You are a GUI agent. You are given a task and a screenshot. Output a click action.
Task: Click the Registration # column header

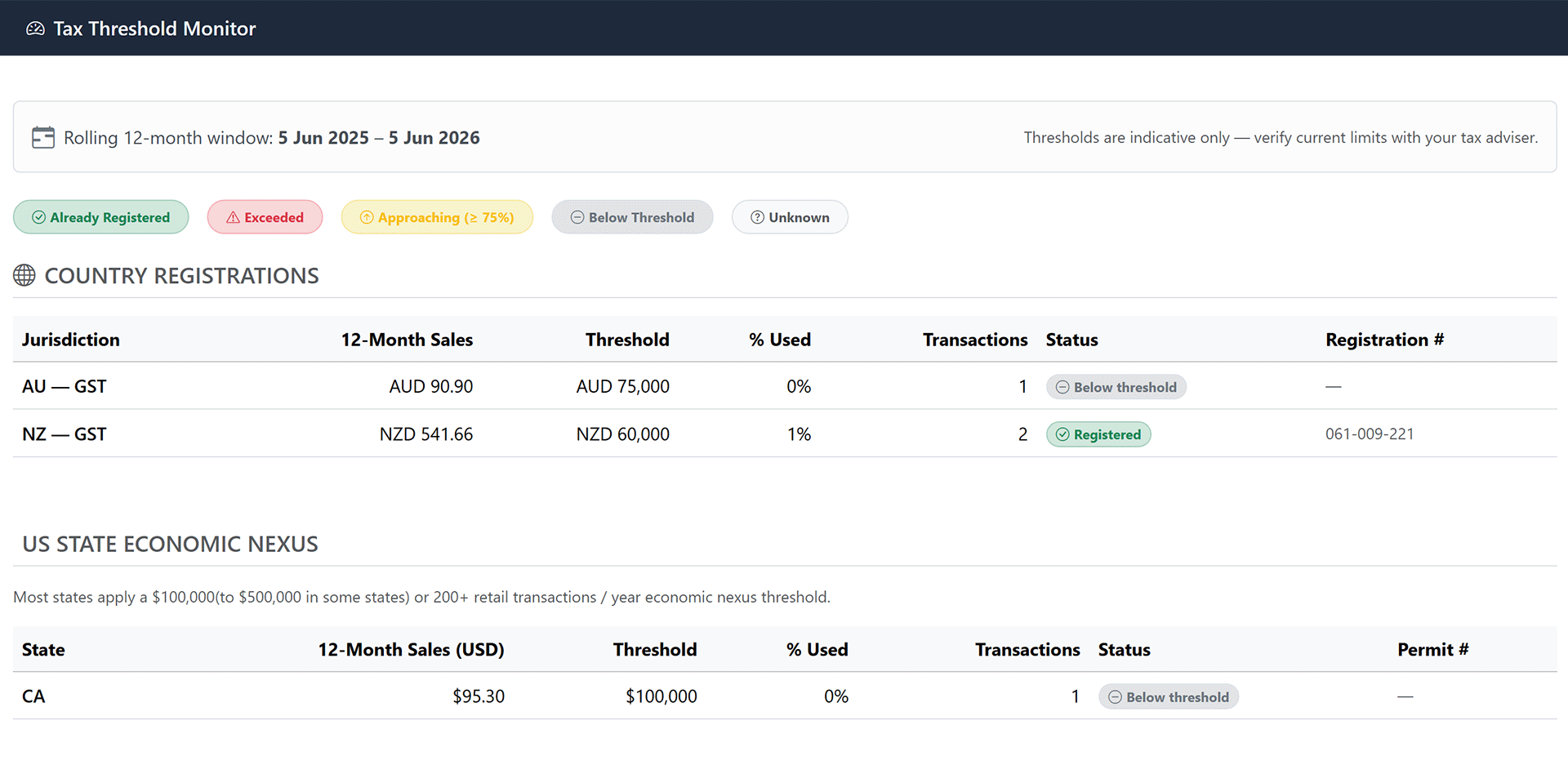(x=1385, y=340)
